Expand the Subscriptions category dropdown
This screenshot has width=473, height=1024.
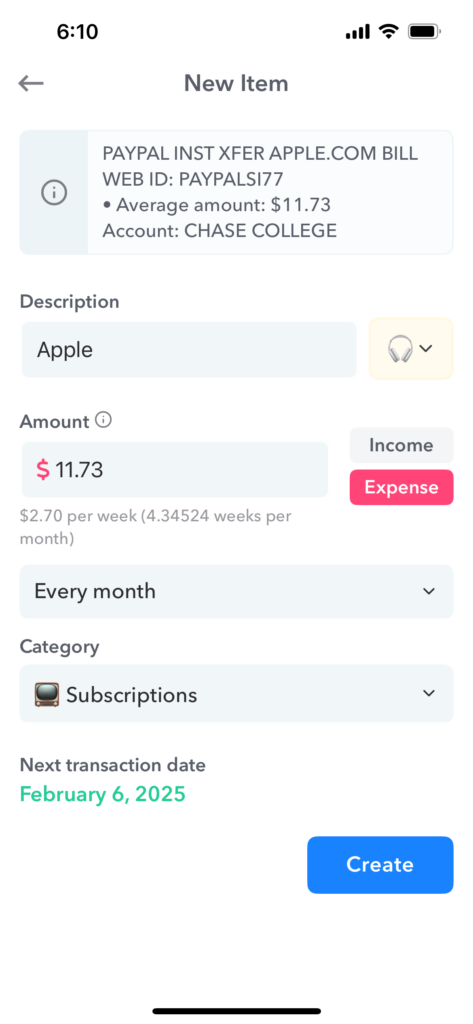point(236,694)
